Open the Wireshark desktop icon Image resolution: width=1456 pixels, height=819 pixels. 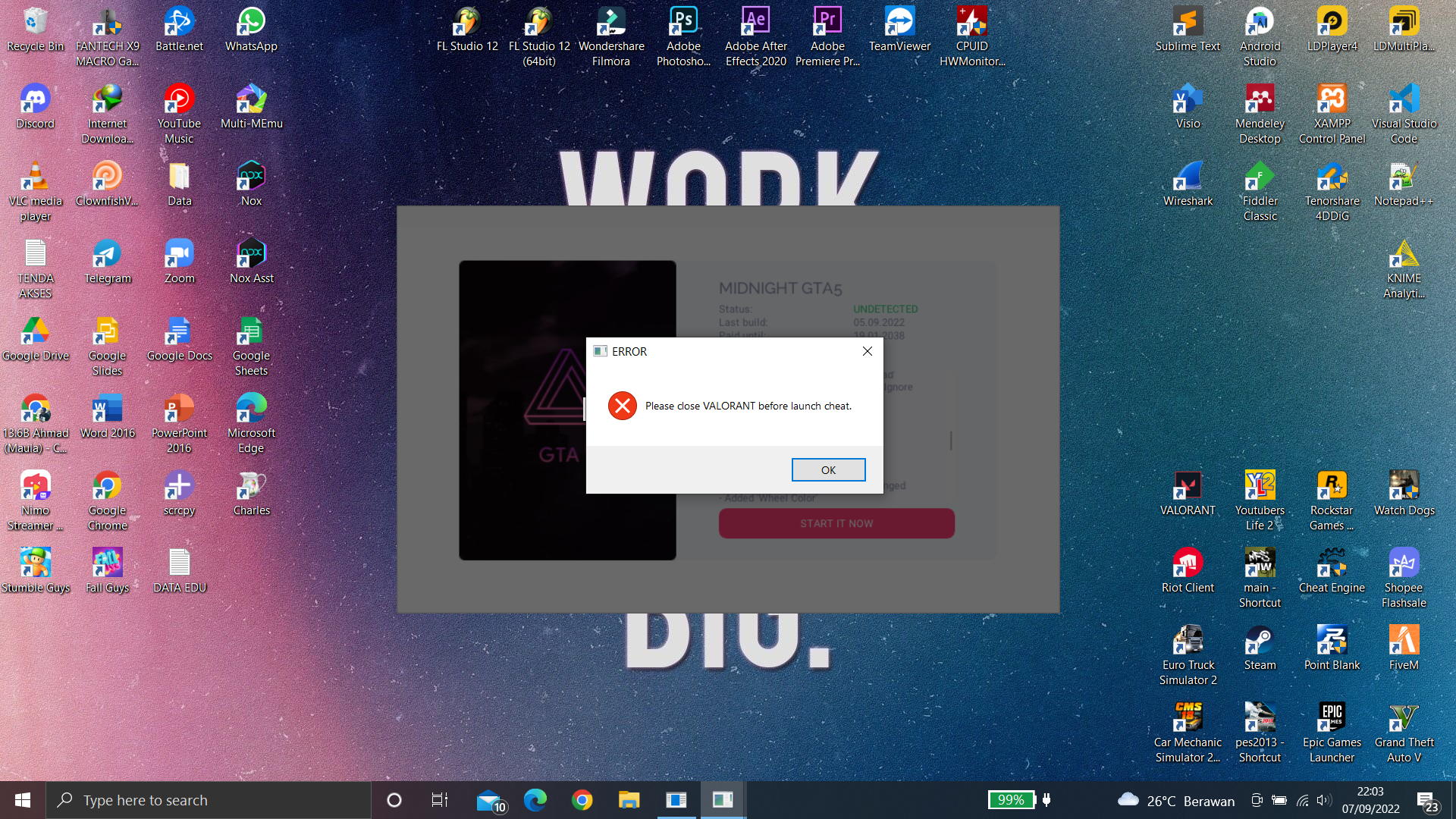coord(1188,184)
